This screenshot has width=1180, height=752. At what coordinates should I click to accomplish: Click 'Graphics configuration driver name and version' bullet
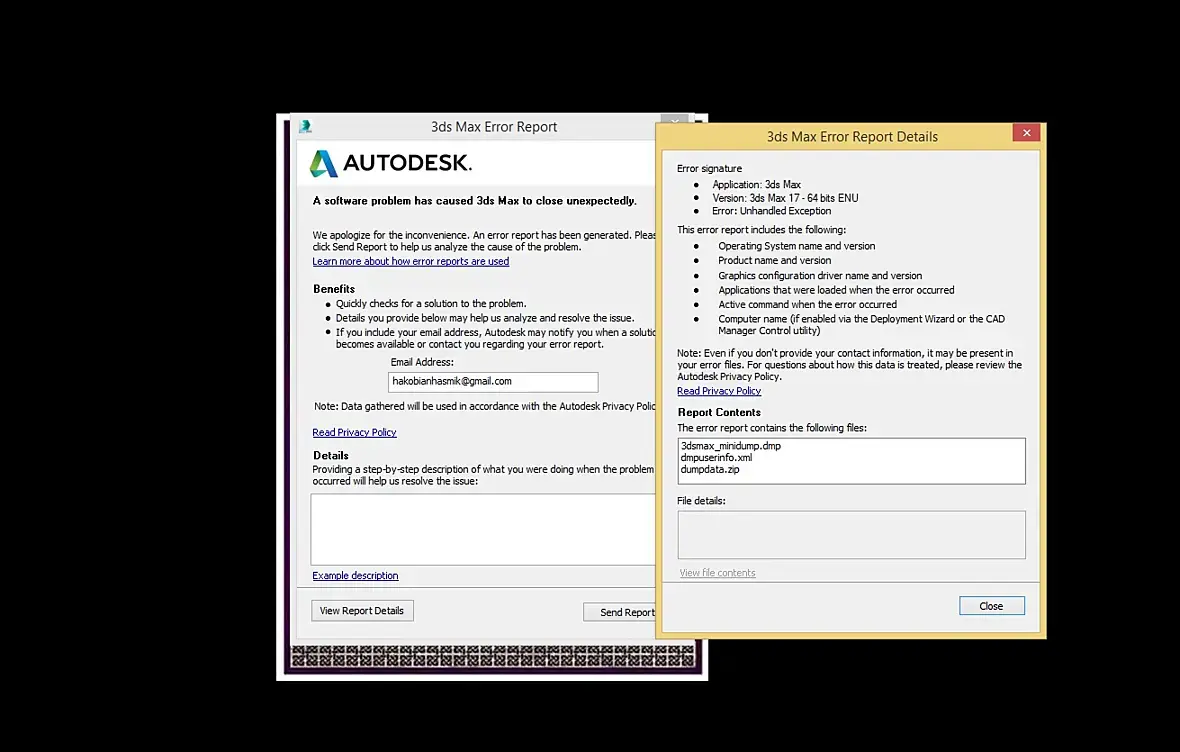coord(820,276)
